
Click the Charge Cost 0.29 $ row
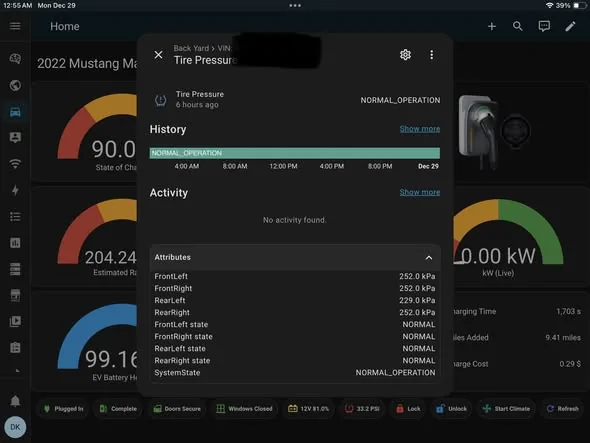(517, 364)
